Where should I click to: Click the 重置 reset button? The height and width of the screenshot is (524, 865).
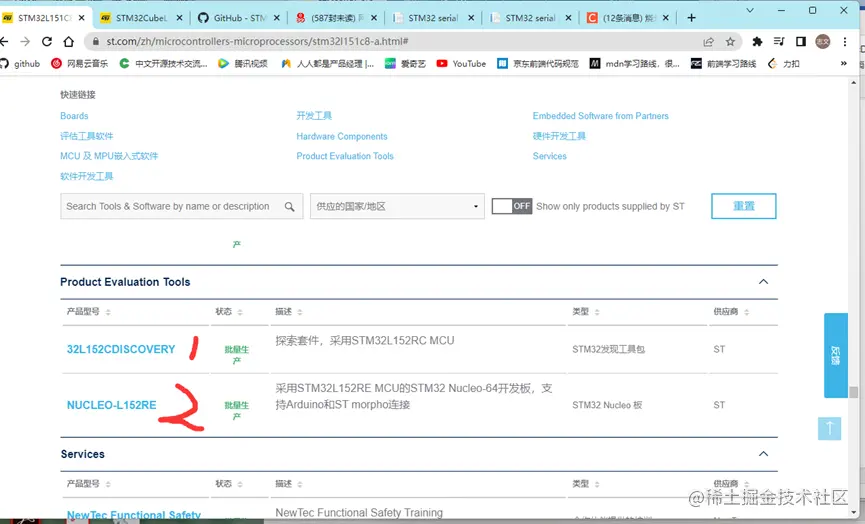point(744,206)
